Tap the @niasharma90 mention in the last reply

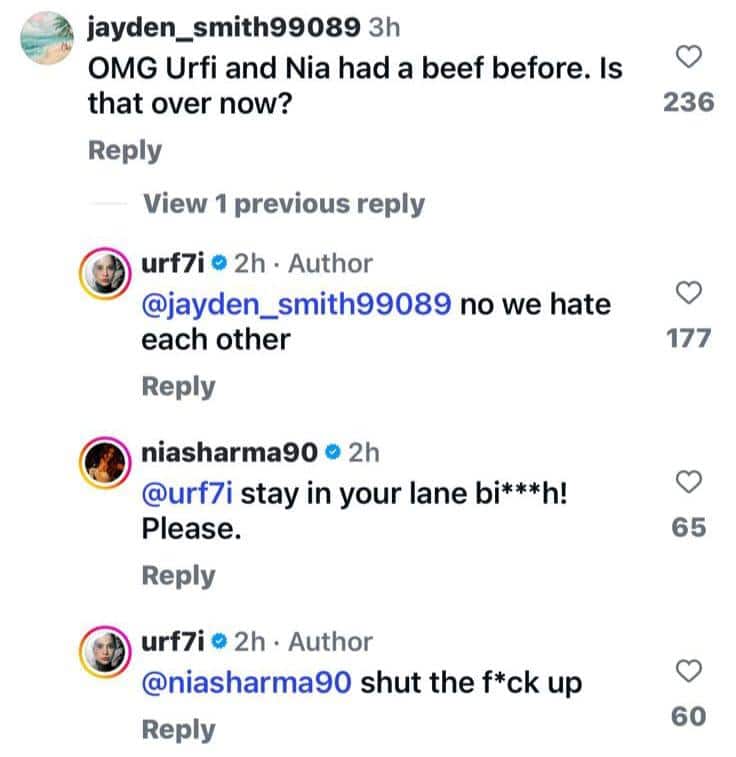[246, 683]
